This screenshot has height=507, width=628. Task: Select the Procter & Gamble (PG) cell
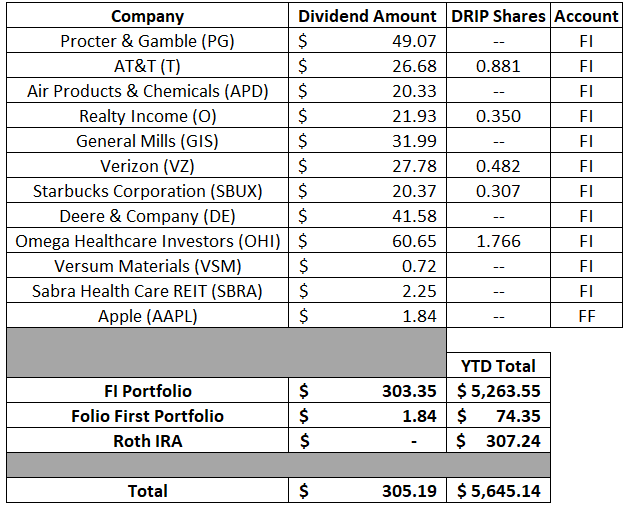pos(147,41)
